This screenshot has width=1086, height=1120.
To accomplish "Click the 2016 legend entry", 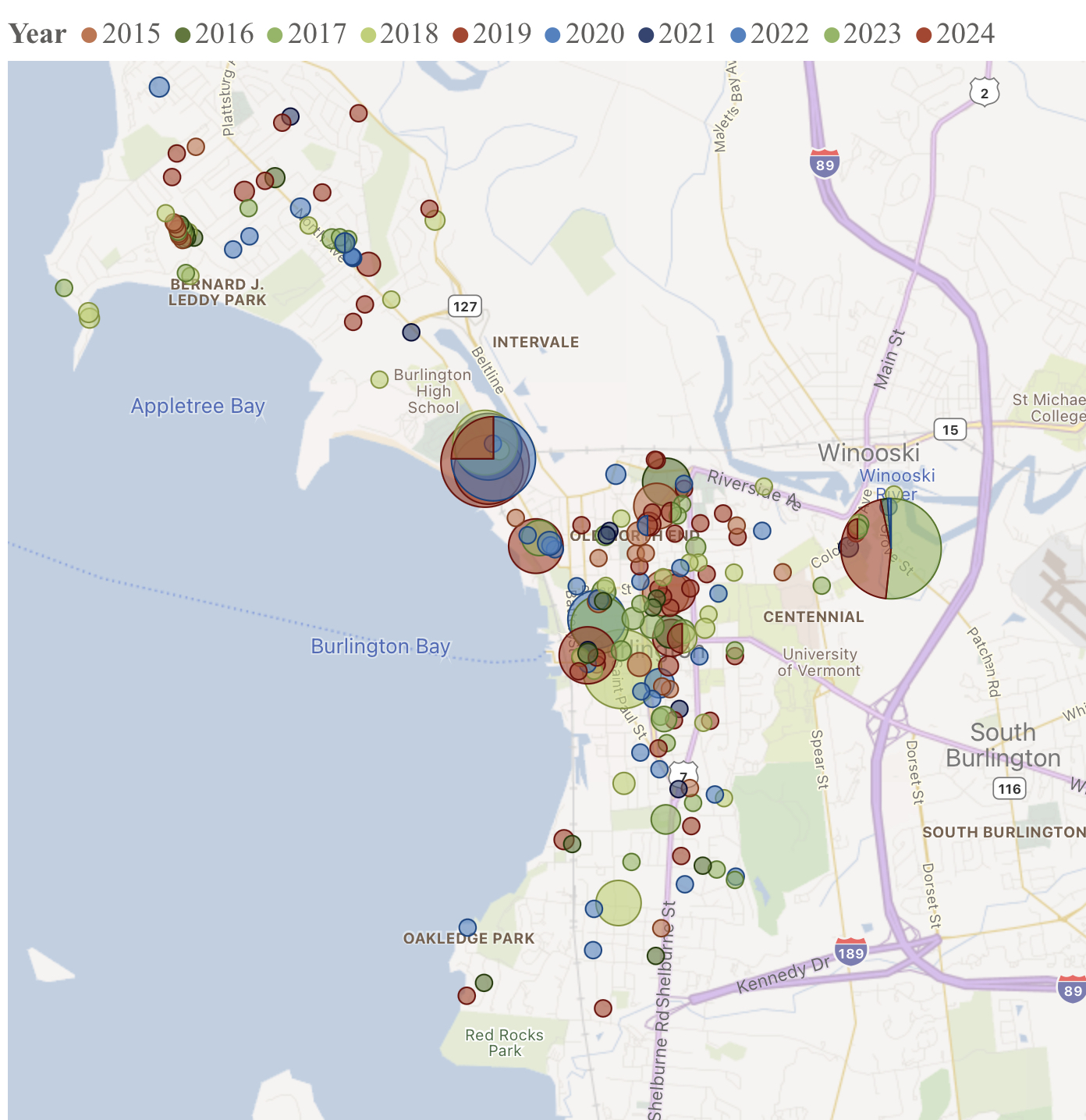I will point(224,34).
